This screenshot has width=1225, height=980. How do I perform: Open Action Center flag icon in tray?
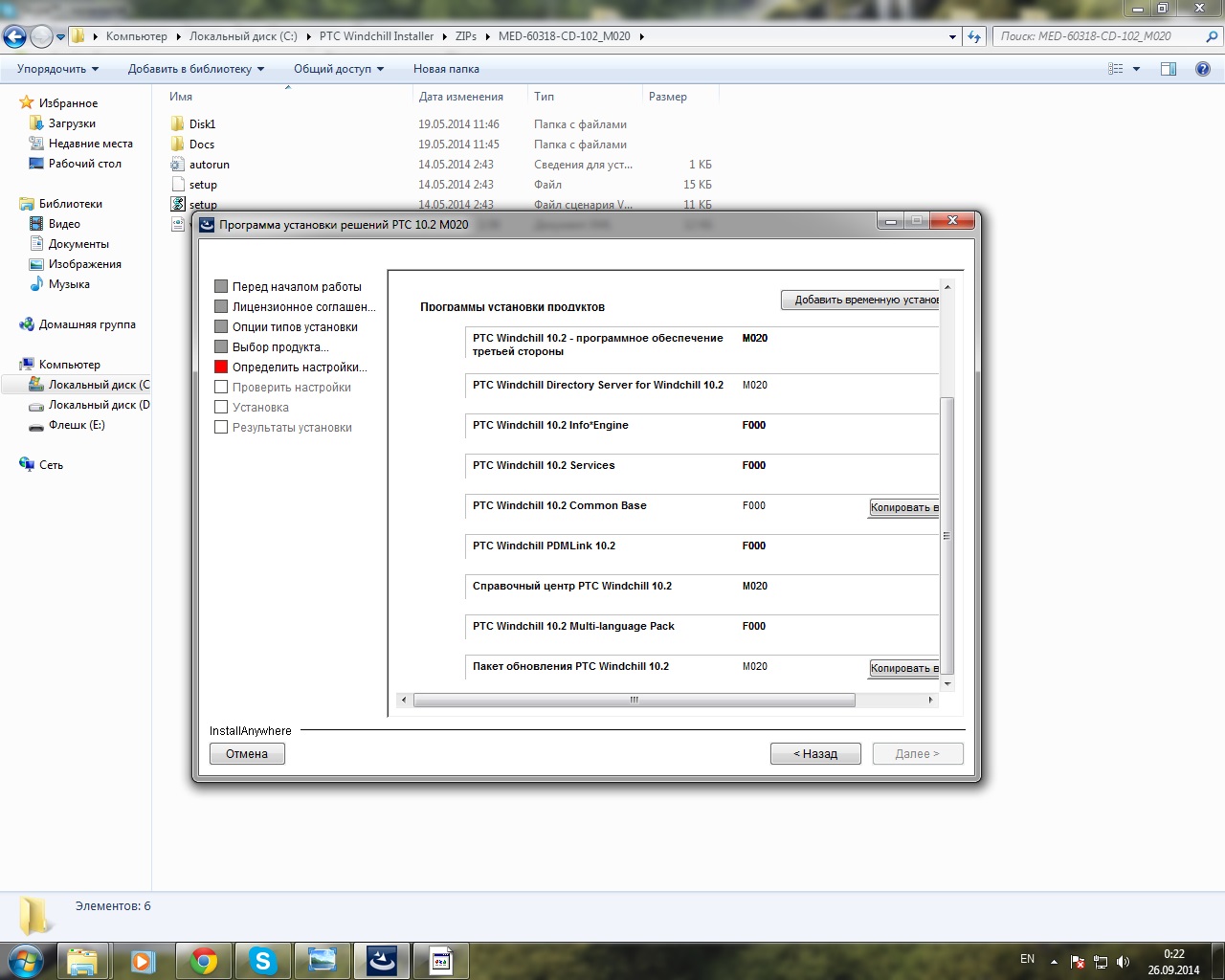(1078, 962)
